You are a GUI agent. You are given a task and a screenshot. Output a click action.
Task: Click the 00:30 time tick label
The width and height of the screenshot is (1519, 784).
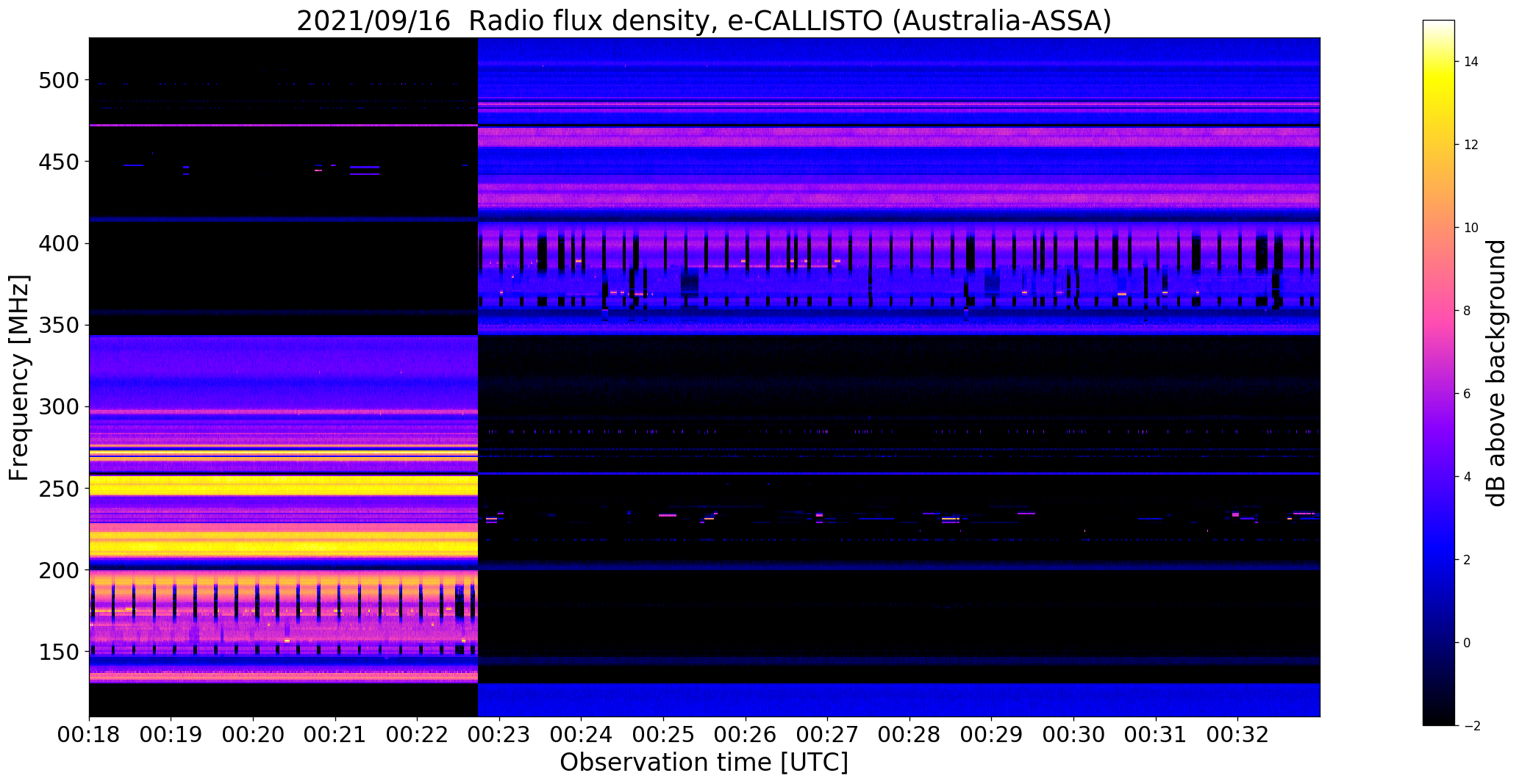coord(1074,736)
